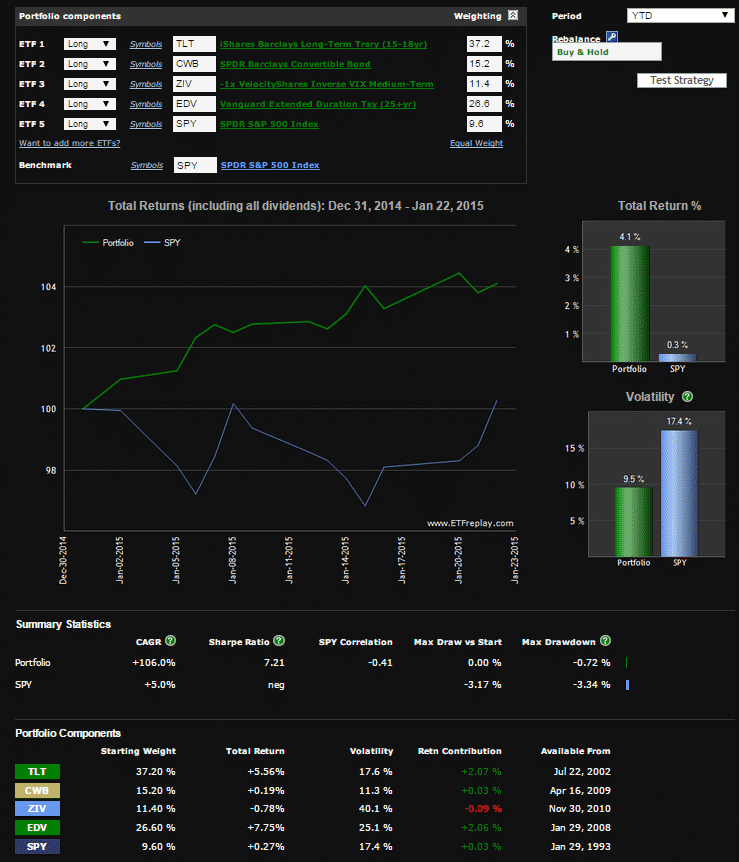The image size is (739, 862).
Task: Click the 11.4 weighting field
Action: 484,84
